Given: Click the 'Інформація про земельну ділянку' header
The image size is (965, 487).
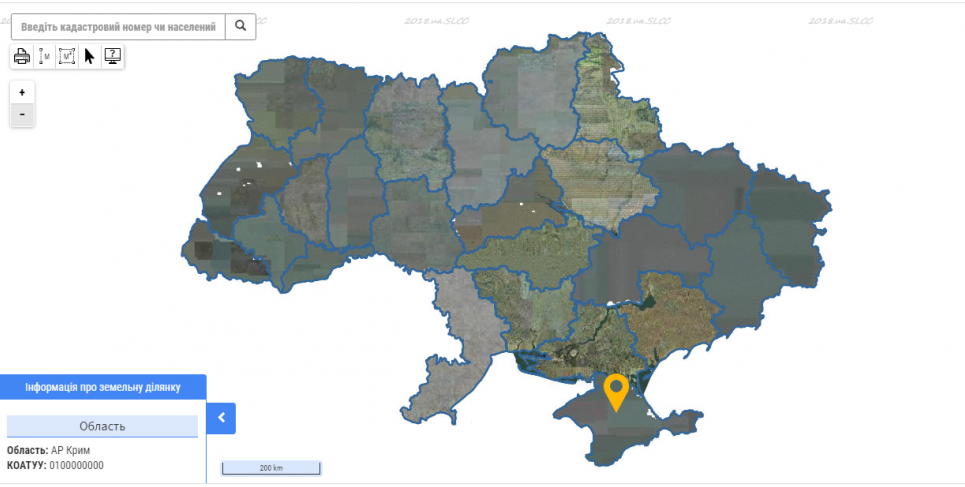Looking at the screenshot, I should 103,387.
